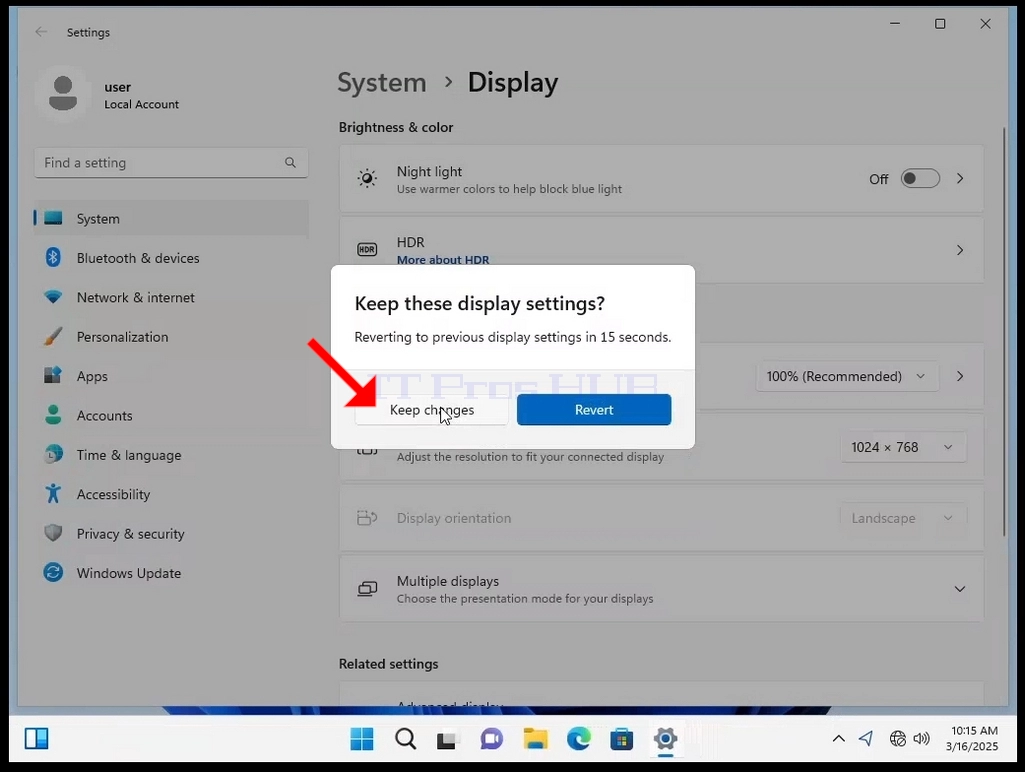This screenshot has height=772, width=1025.
Task: Click the volume speaker tray icon
Action: (922, 739)
